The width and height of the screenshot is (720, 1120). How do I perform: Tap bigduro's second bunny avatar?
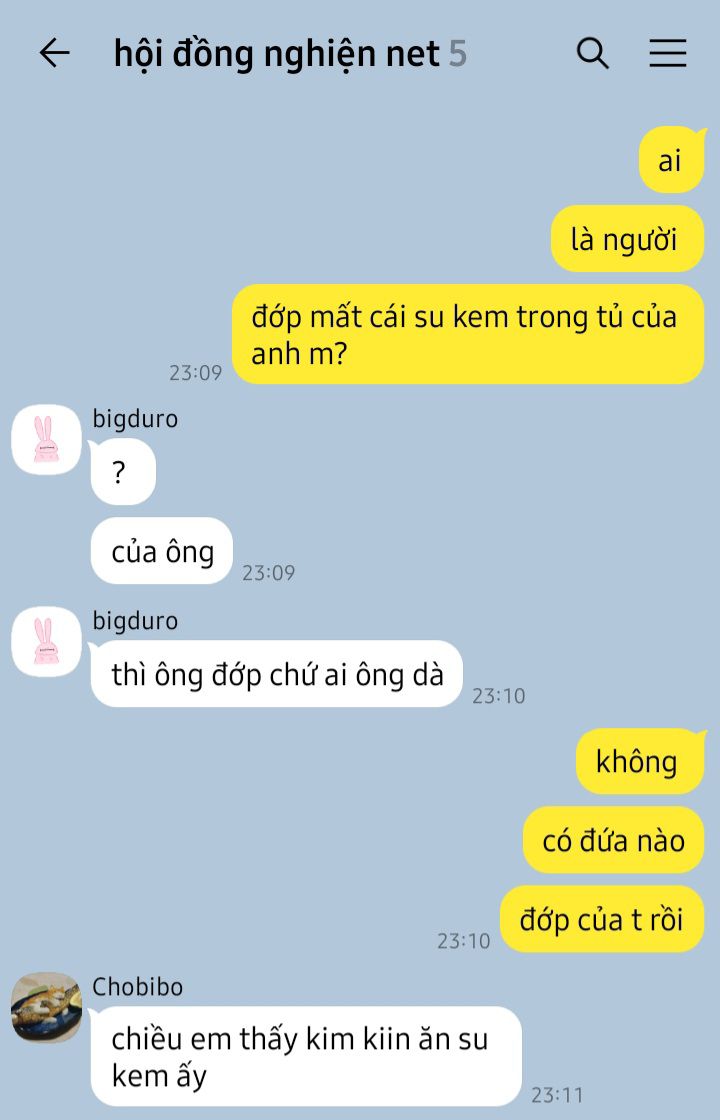coord(46,641)
